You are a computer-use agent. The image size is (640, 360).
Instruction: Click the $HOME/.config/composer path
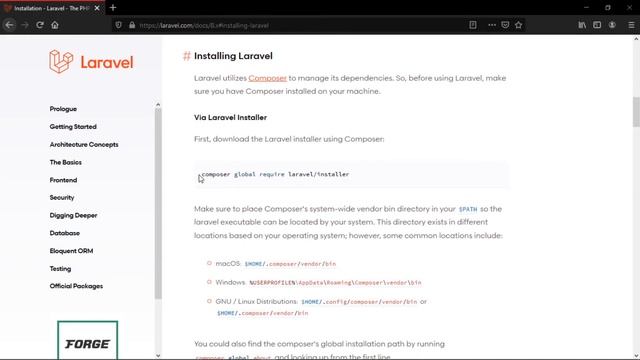pyautogui.click(x=359, y=302)
